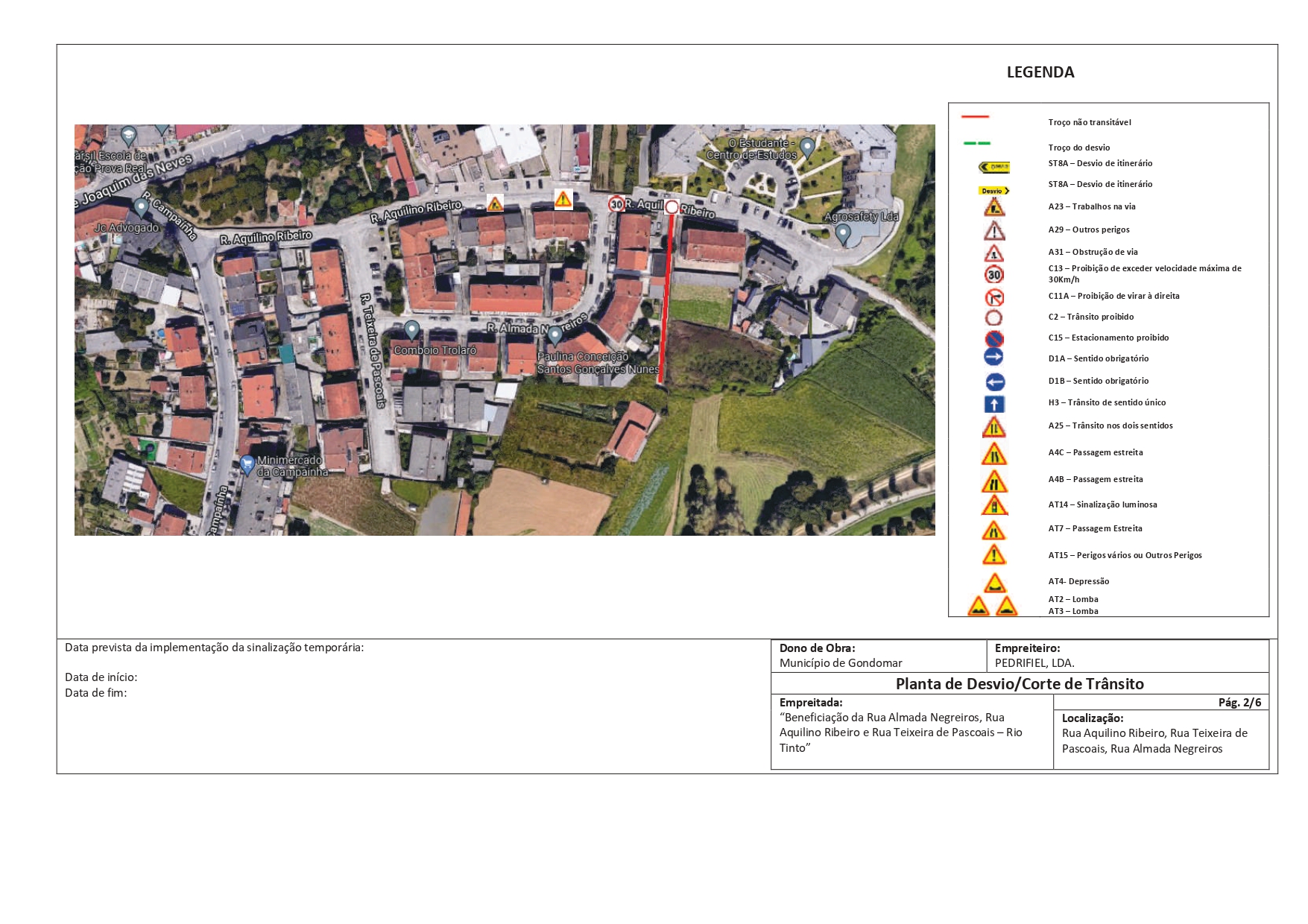This screenshot has width=1308, height=924.
Task: Click the red closed road line on the map
Action: [666, 298]
